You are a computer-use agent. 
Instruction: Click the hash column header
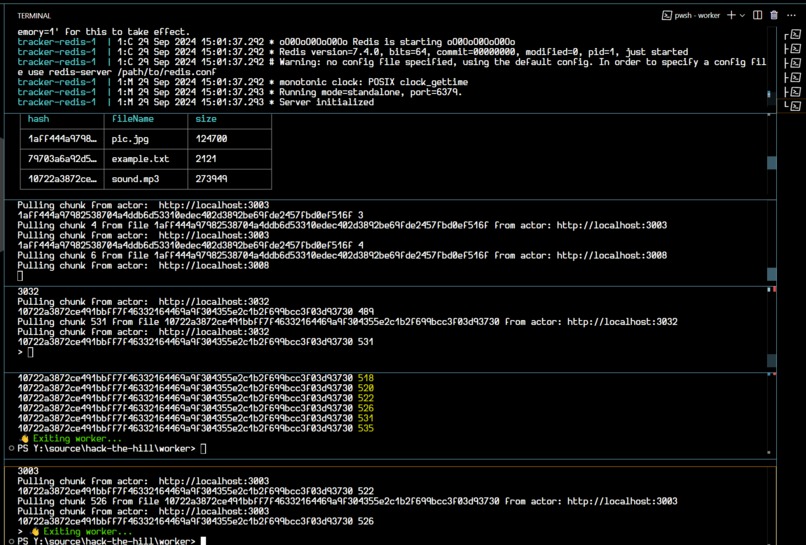[x=39, y=119]
